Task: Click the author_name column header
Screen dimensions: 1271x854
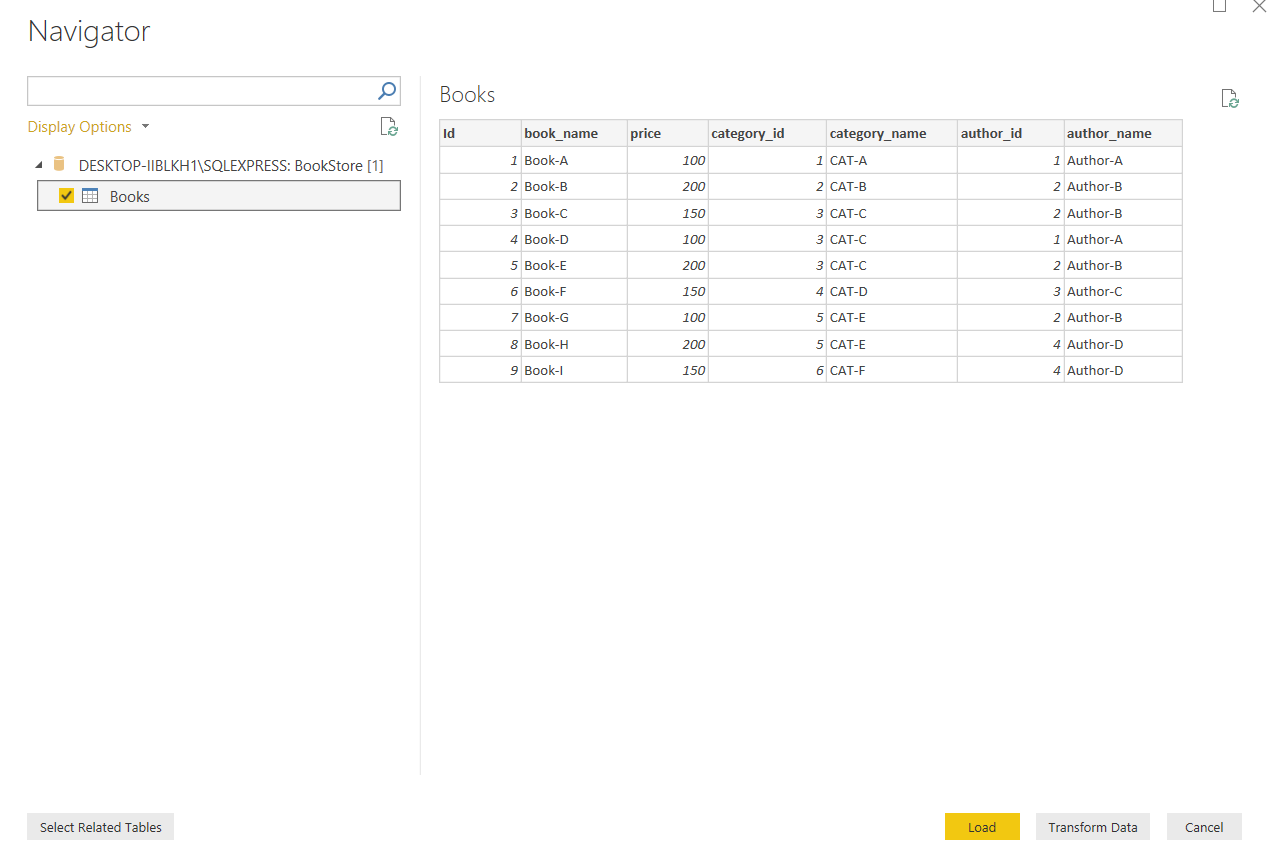Action: click(x=1123, y=133)
